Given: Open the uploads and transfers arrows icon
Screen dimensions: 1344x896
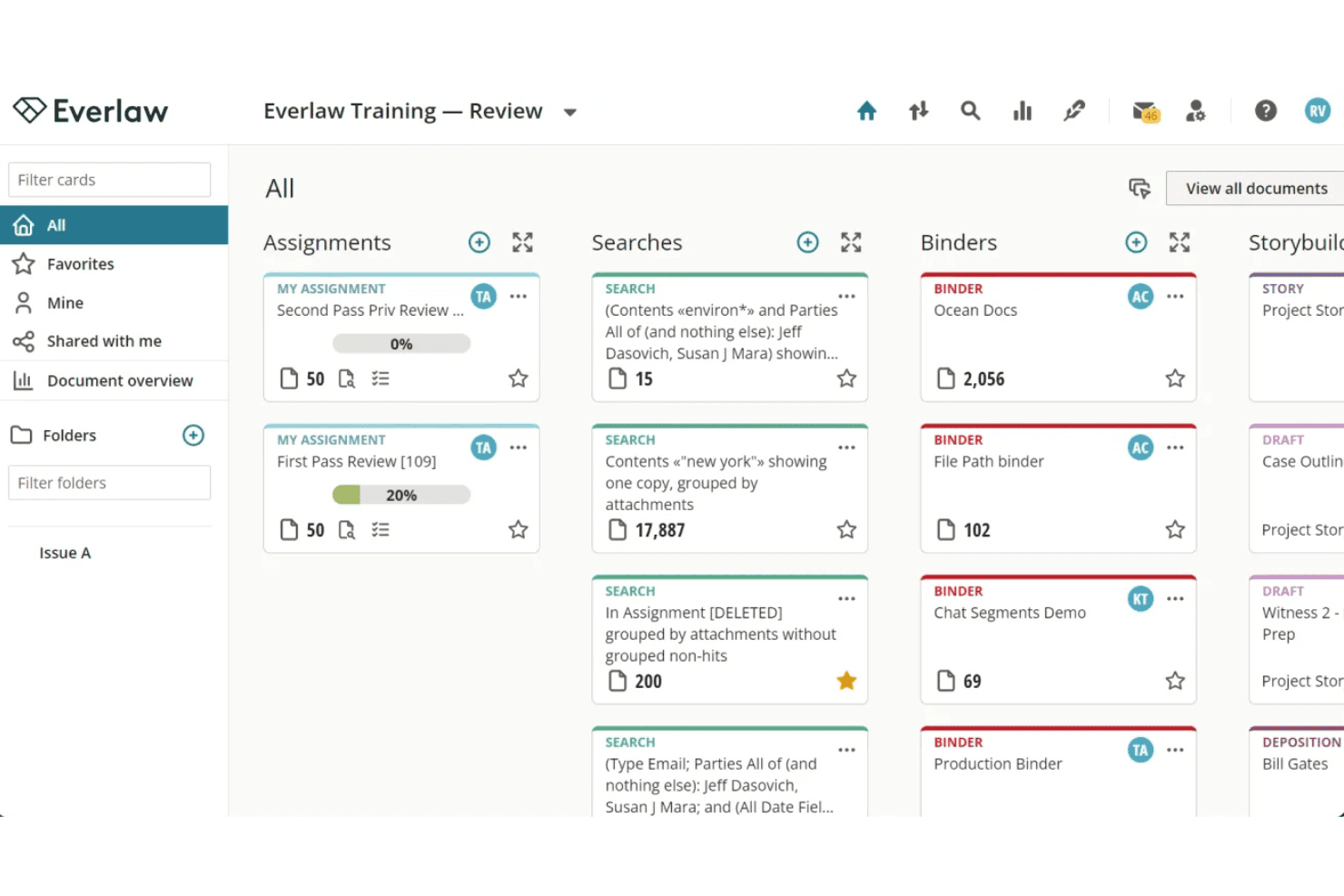Looking at the screenshot, I should 919,111.
